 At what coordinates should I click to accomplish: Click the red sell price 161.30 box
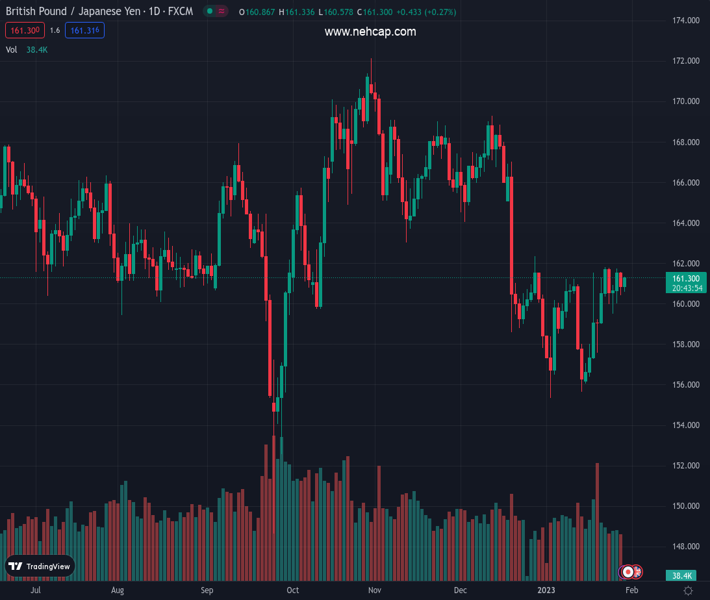22,31
